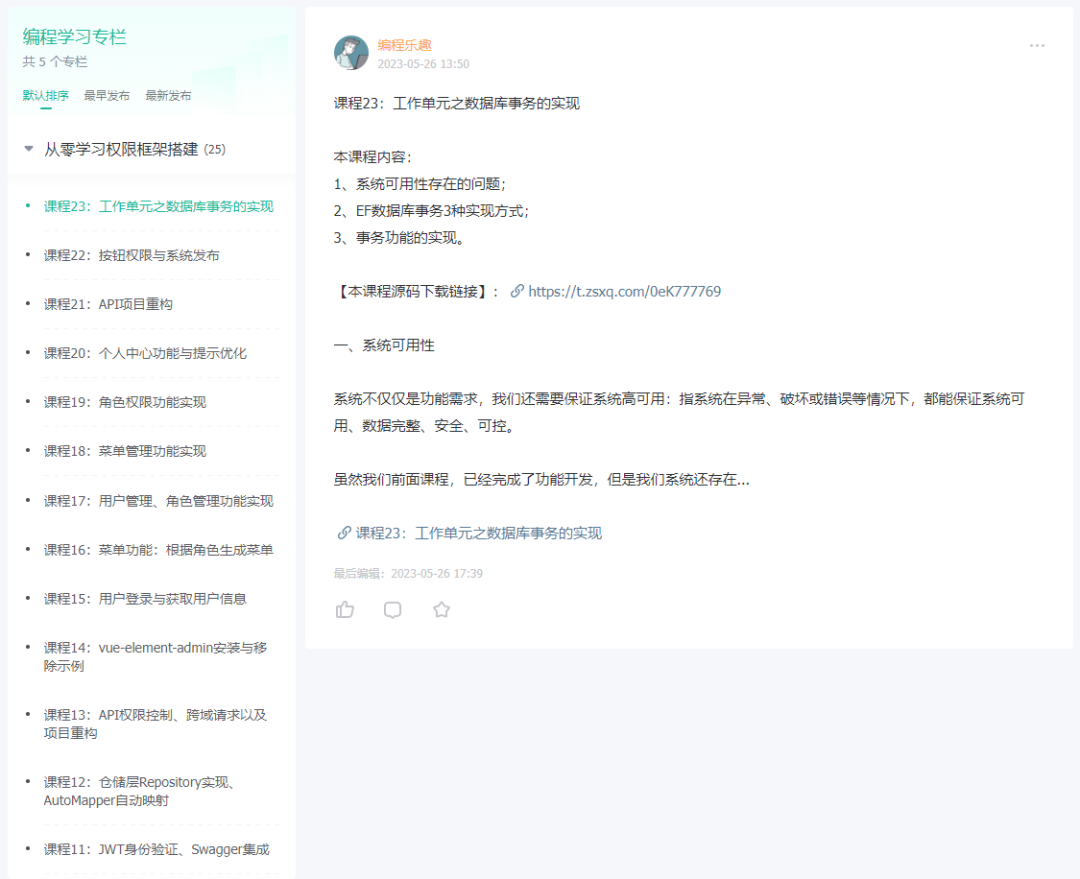
Task: Click the green dot beside 课程23 in sidebar
Action: 29,205
